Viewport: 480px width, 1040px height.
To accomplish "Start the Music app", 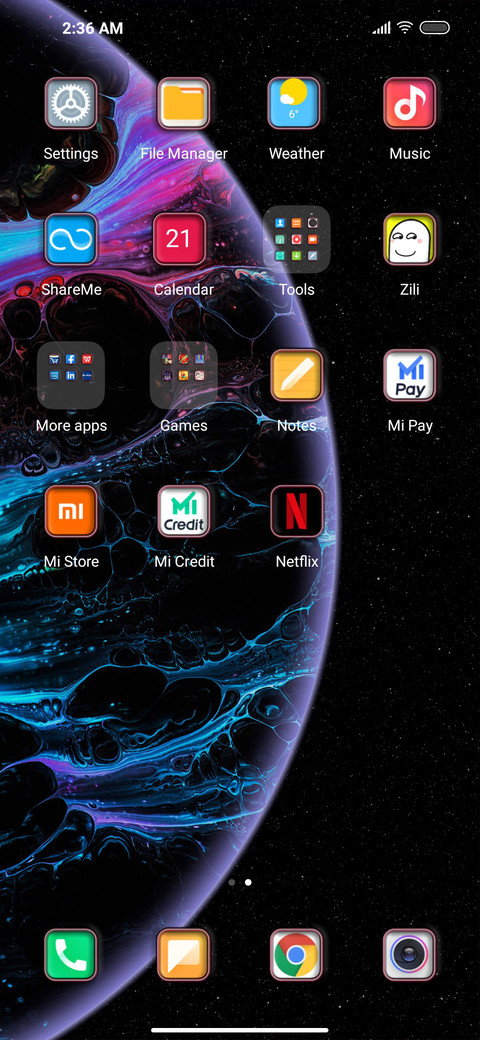I will tap(410, 103).
